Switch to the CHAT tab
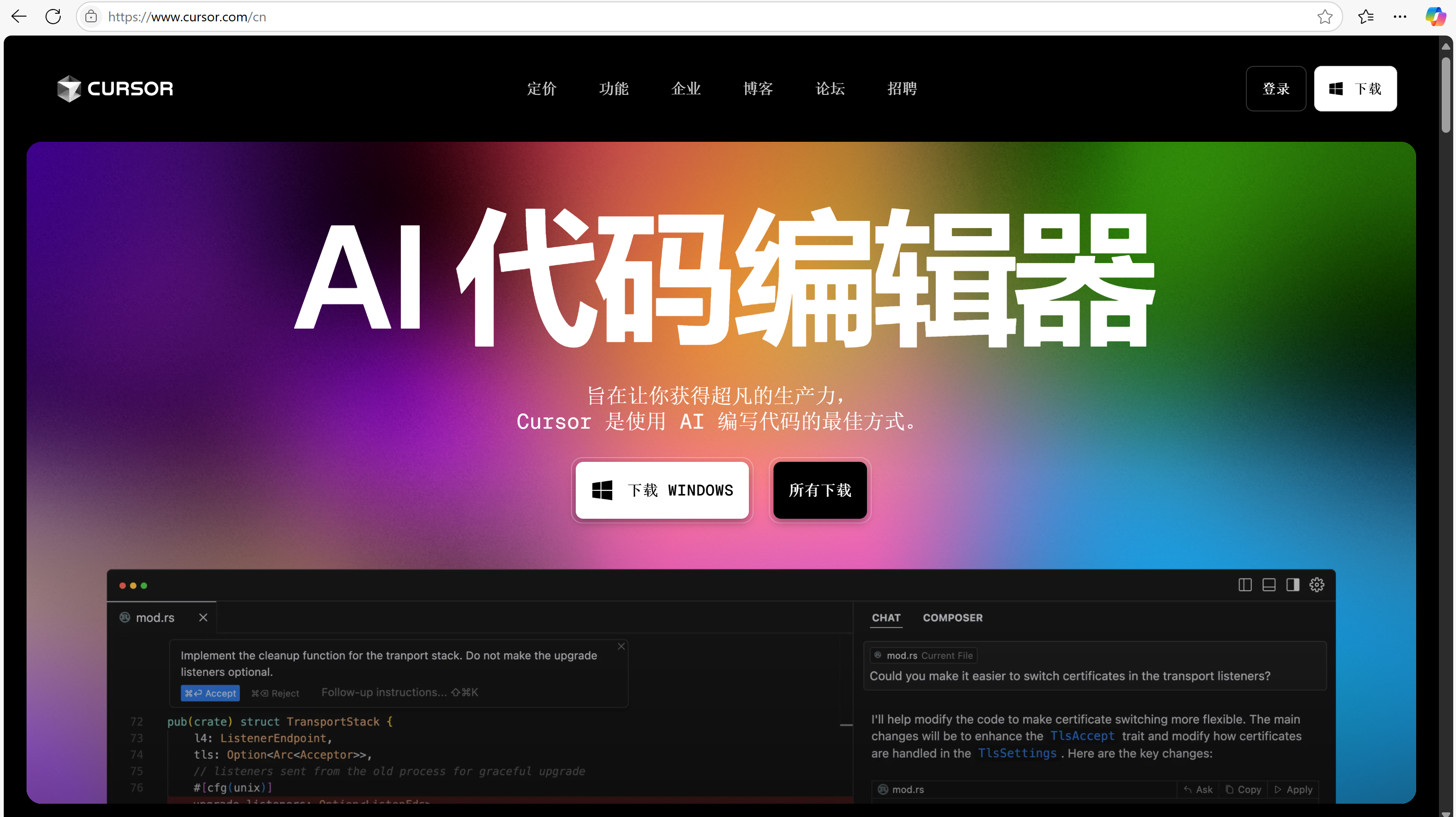Image resolution: width=1456 pixels, height=817 pixels. point(886,617)
